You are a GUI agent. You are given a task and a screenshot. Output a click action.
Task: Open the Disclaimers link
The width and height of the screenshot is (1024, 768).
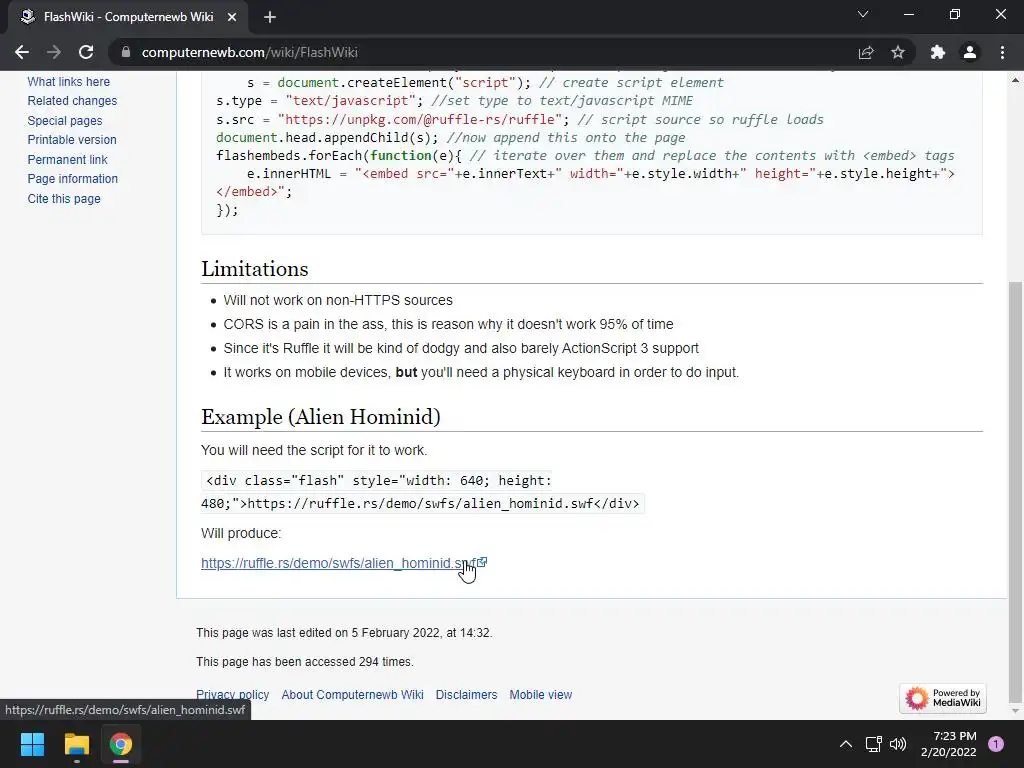[x=466, y=695]
